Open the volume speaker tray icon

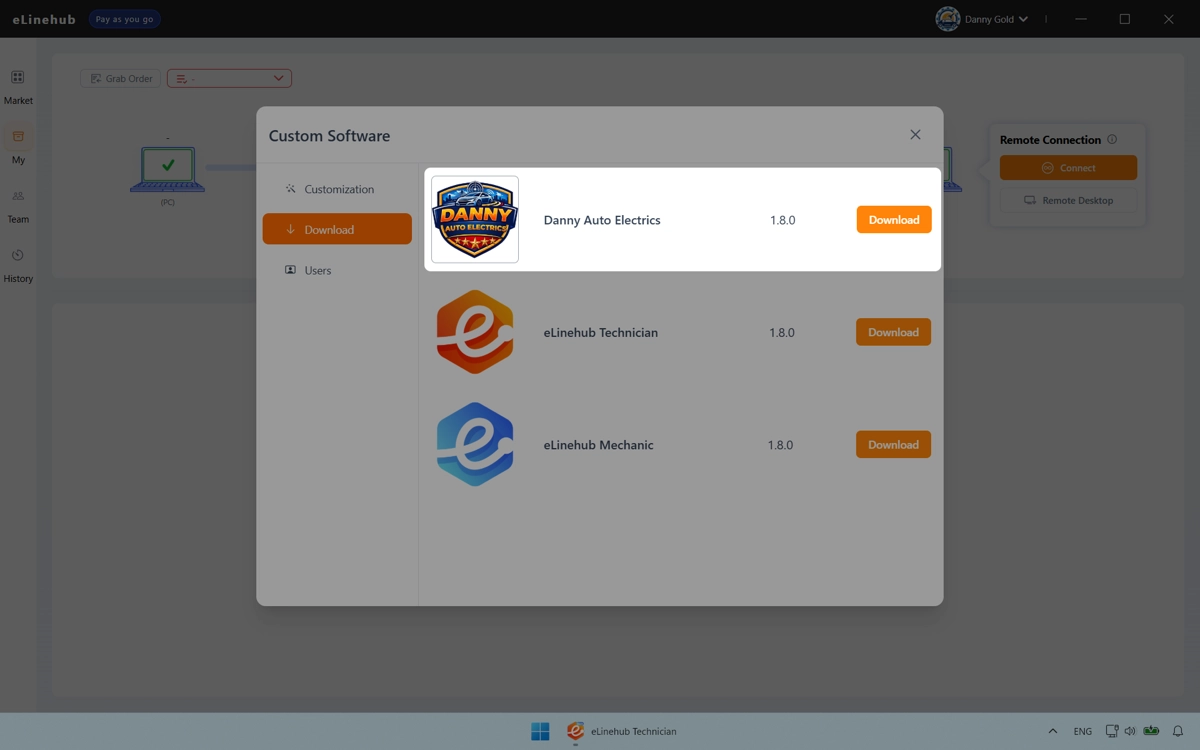click(x=1130, y=731)
